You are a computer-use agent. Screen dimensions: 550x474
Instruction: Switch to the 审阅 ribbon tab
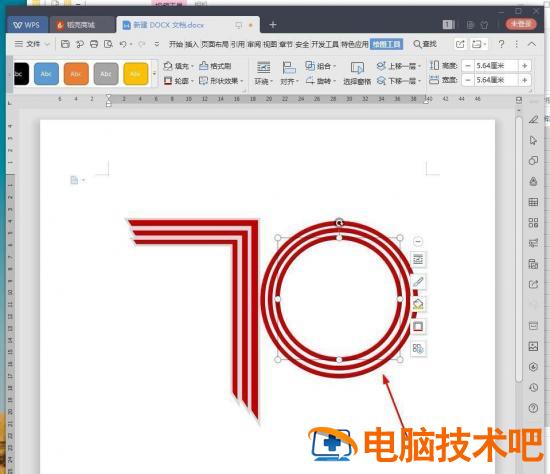coord(254,44)
